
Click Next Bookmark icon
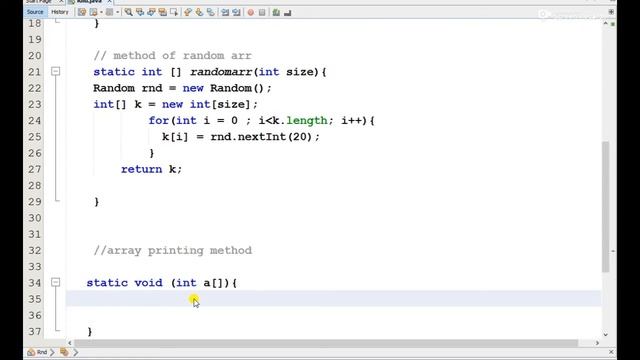tap(199, 12)
